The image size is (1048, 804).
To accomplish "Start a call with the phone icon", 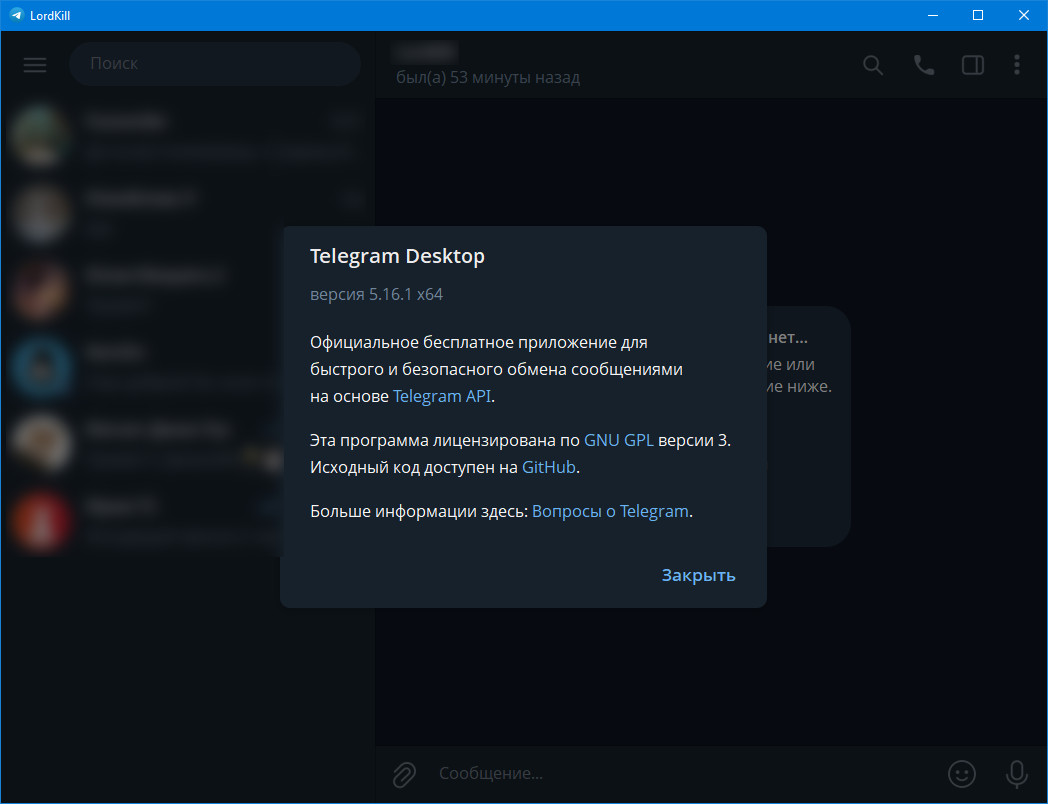I will click(924, 65).
